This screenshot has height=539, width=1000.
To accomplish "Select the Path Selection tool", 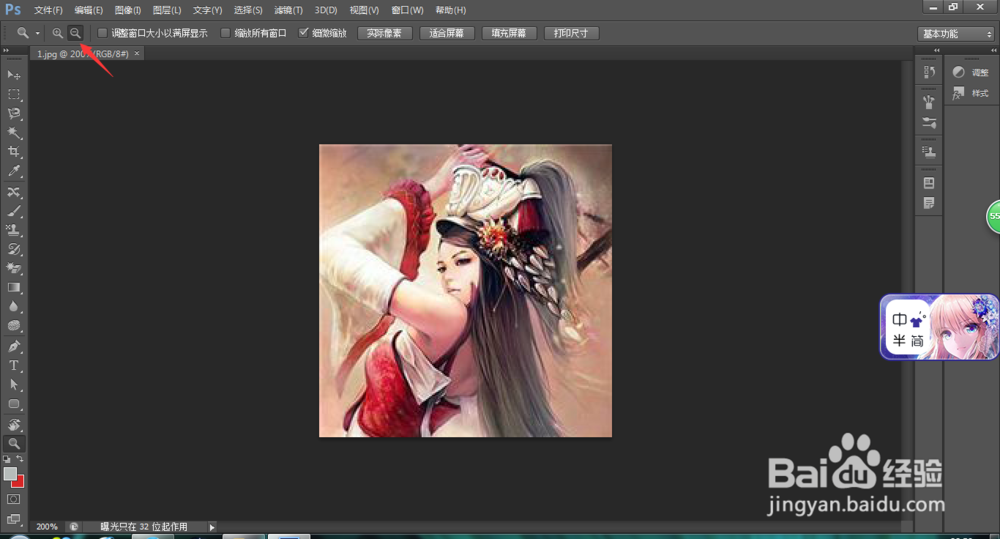I will point(13,385).
